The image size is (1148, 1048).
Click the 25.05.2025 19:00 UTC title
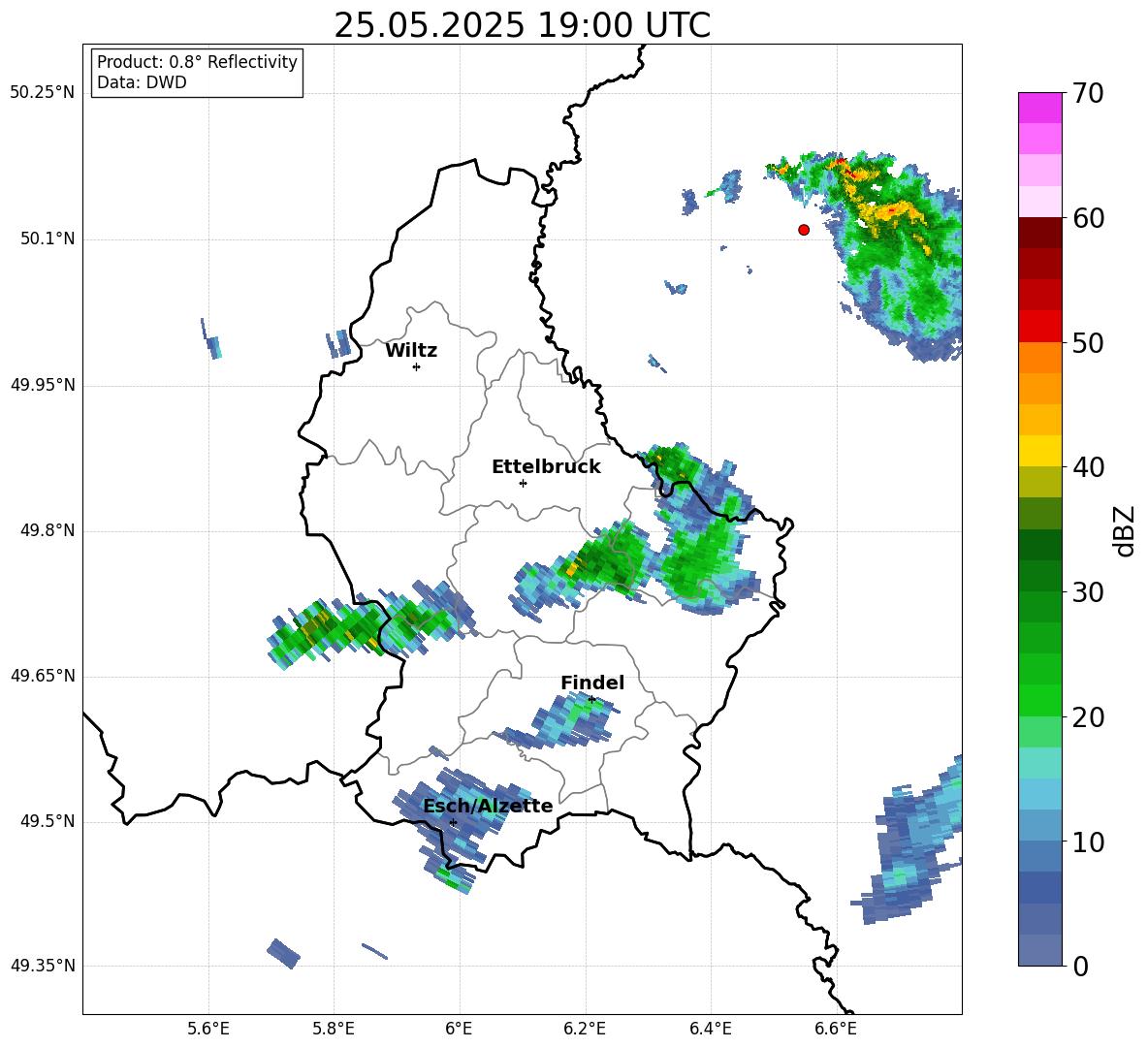coord(522,25)
